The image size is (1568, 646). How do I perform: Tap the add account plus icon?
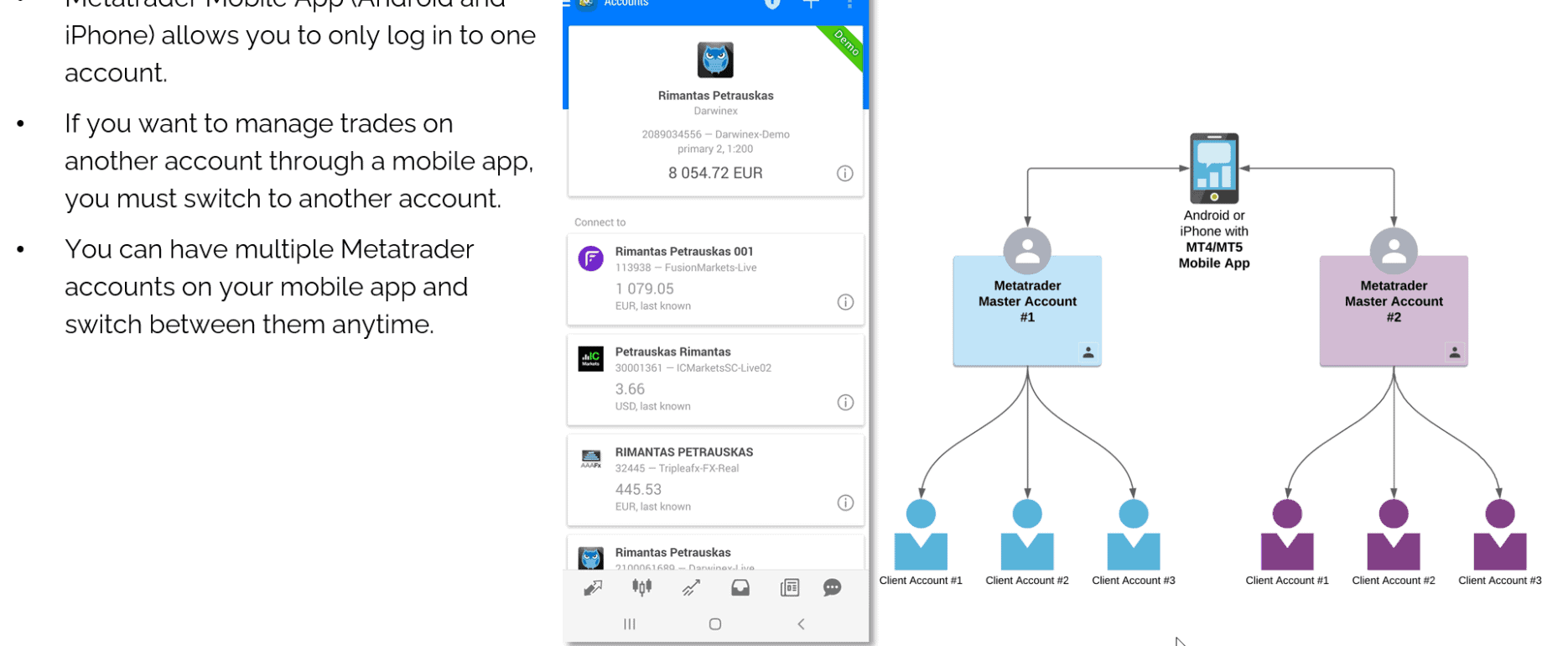(x=811, y=4)
